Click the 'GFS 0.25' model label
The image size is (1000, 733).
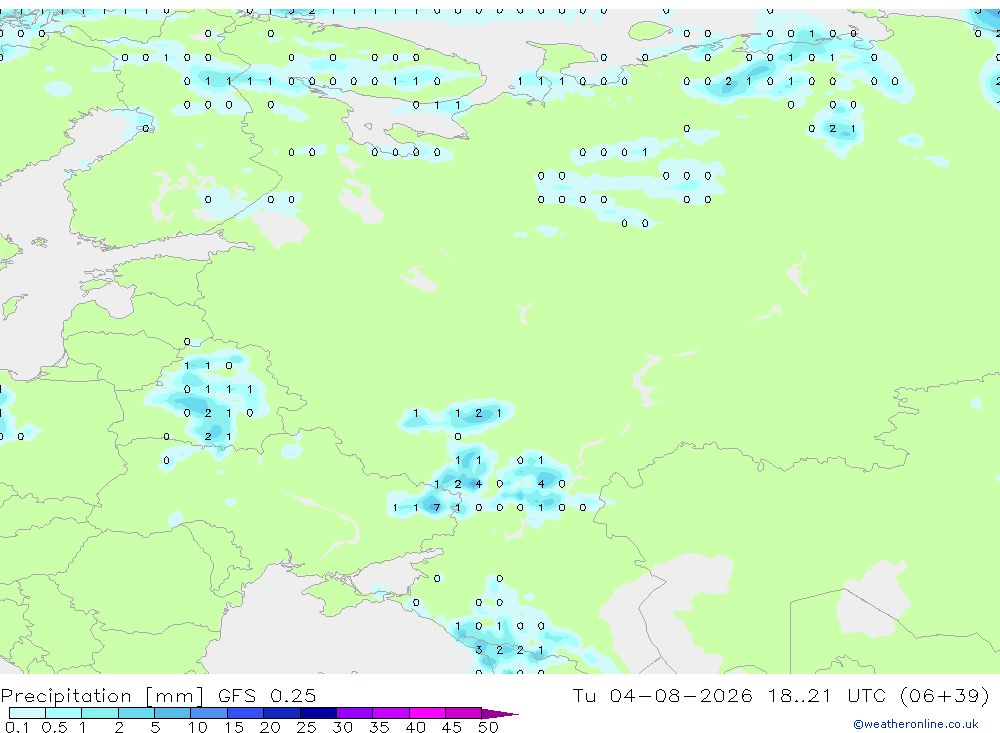[267, 695]
